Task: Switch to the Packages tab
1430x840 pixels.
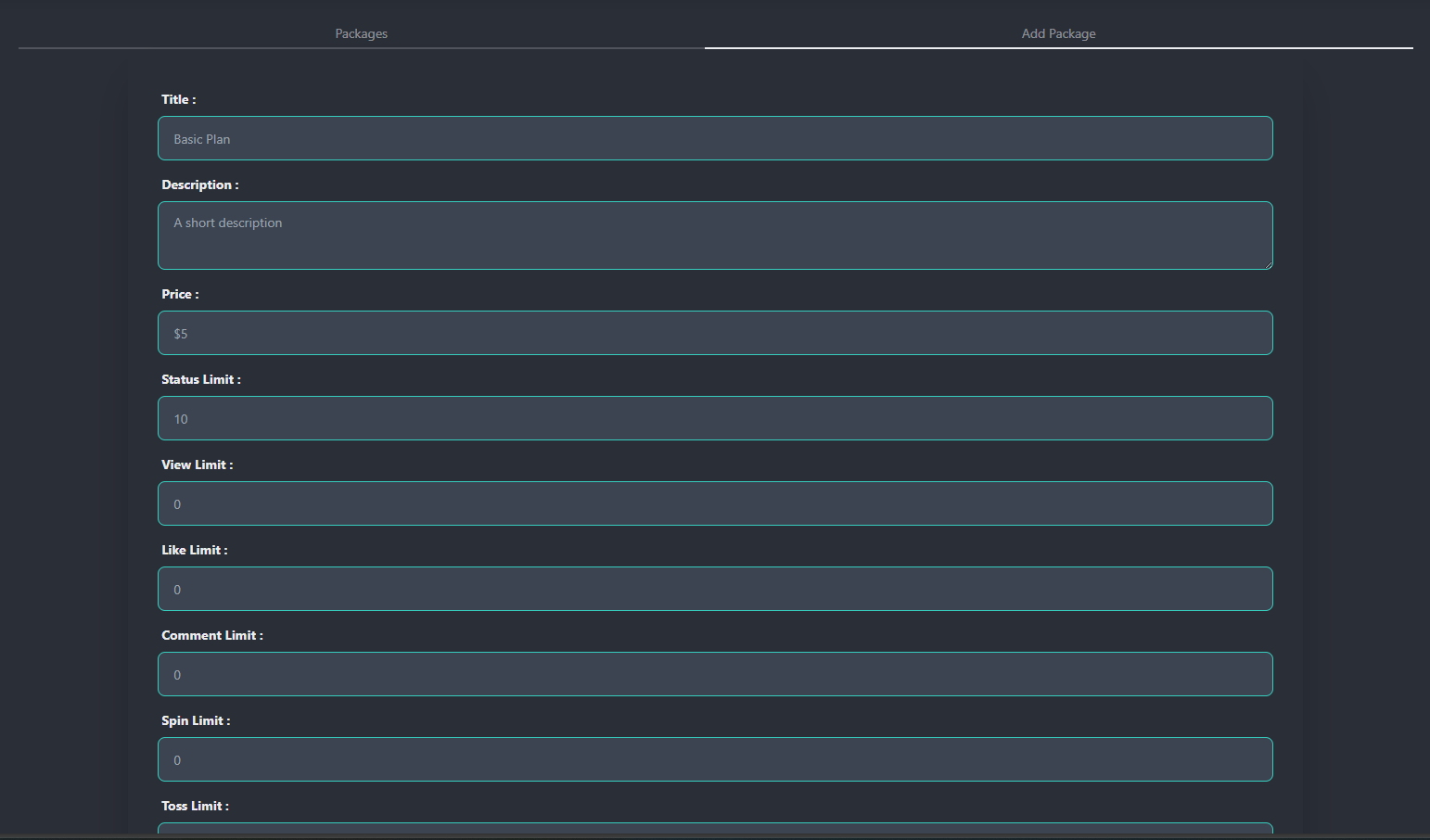Action: pyautogui.click(x=361, y=33)
